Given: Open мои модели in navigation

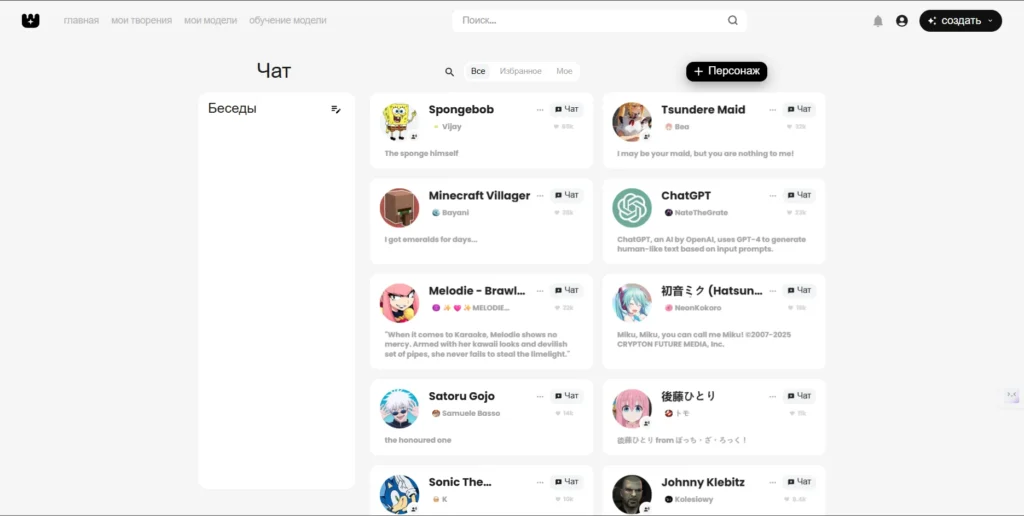Looking at the screenshot, I should 210,20.
